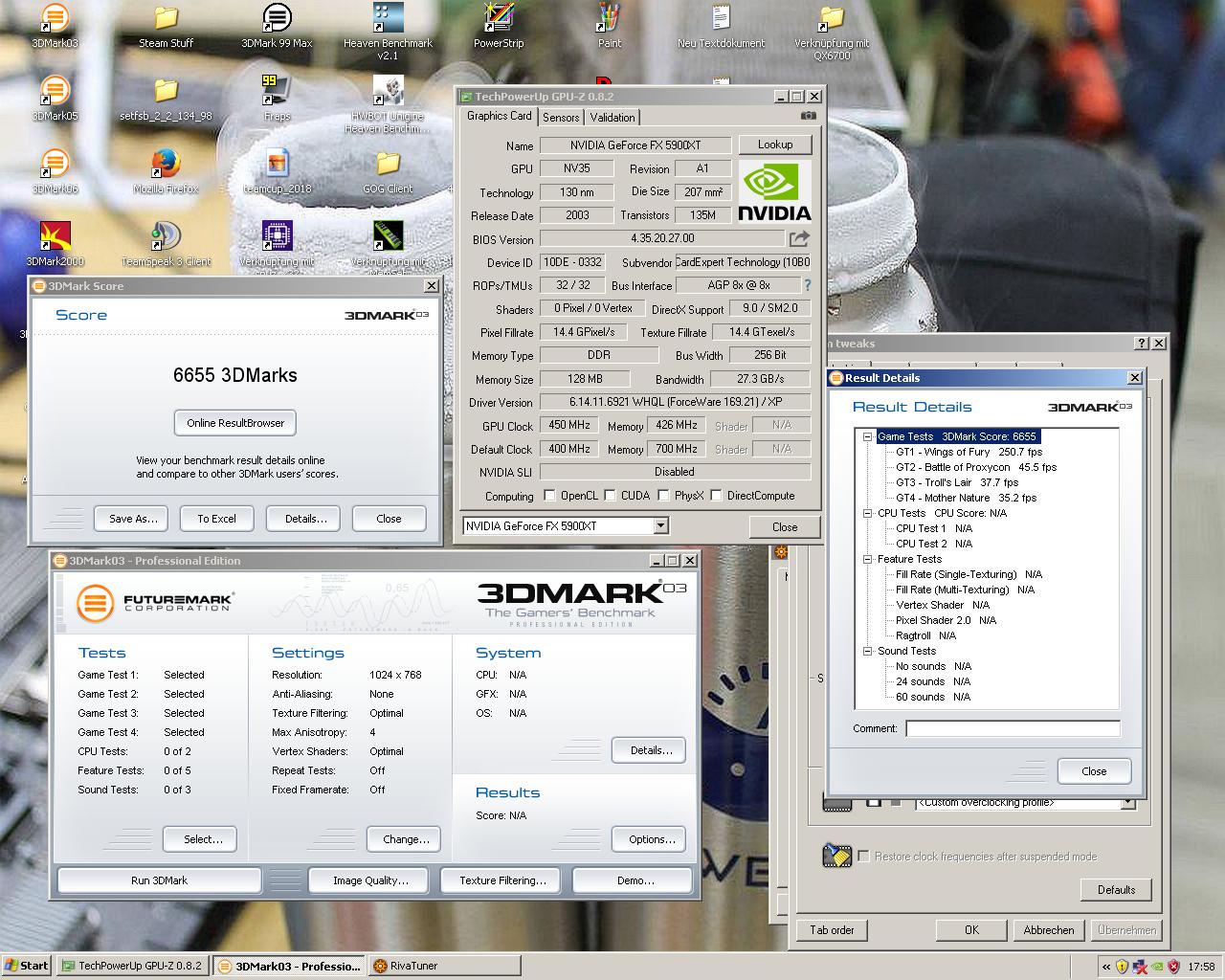Image resolution: width=1225 pixels, height=980 pixels.
Task: Click the To Excel button
Action: (x=216, y=519)
